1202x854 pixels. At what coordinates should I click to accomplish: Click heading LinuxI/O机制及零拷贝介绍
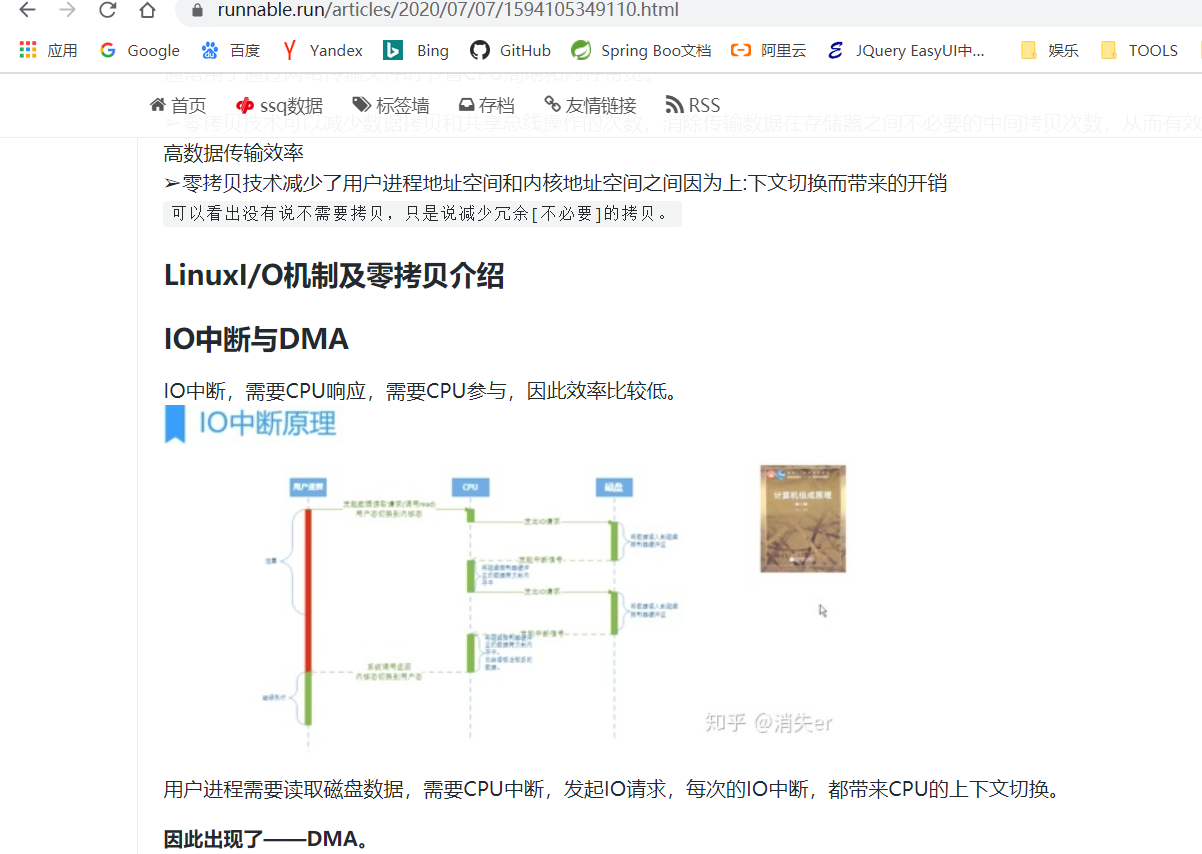pos(334,275)
